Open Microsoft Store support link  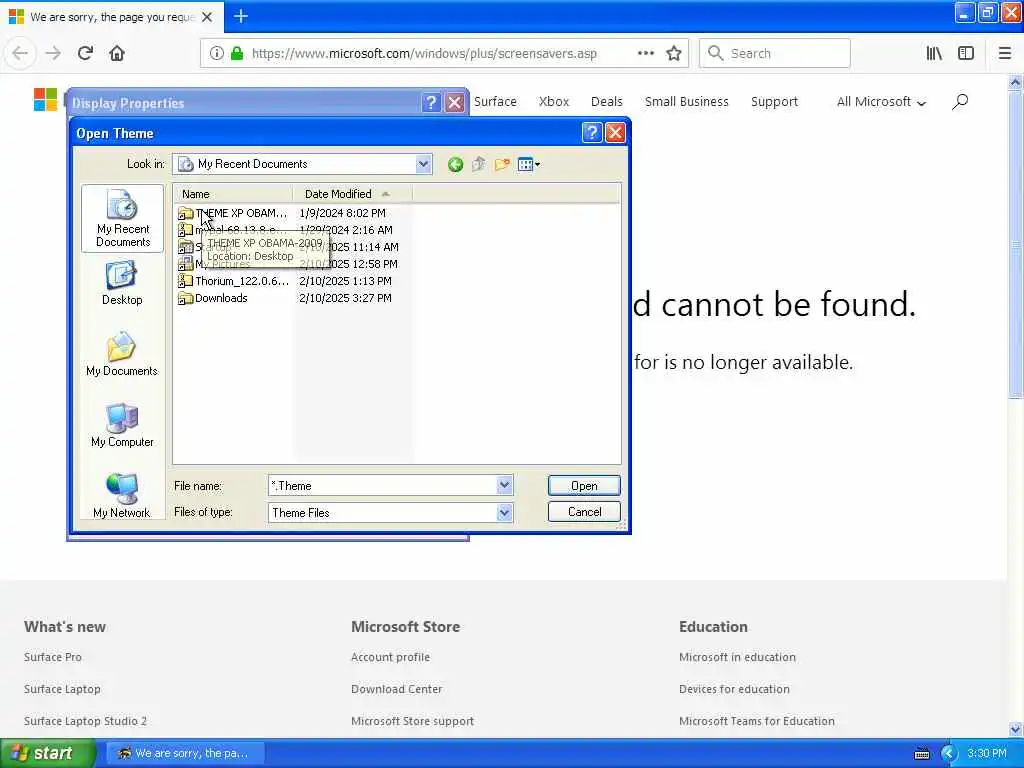(x=413, y=721)
